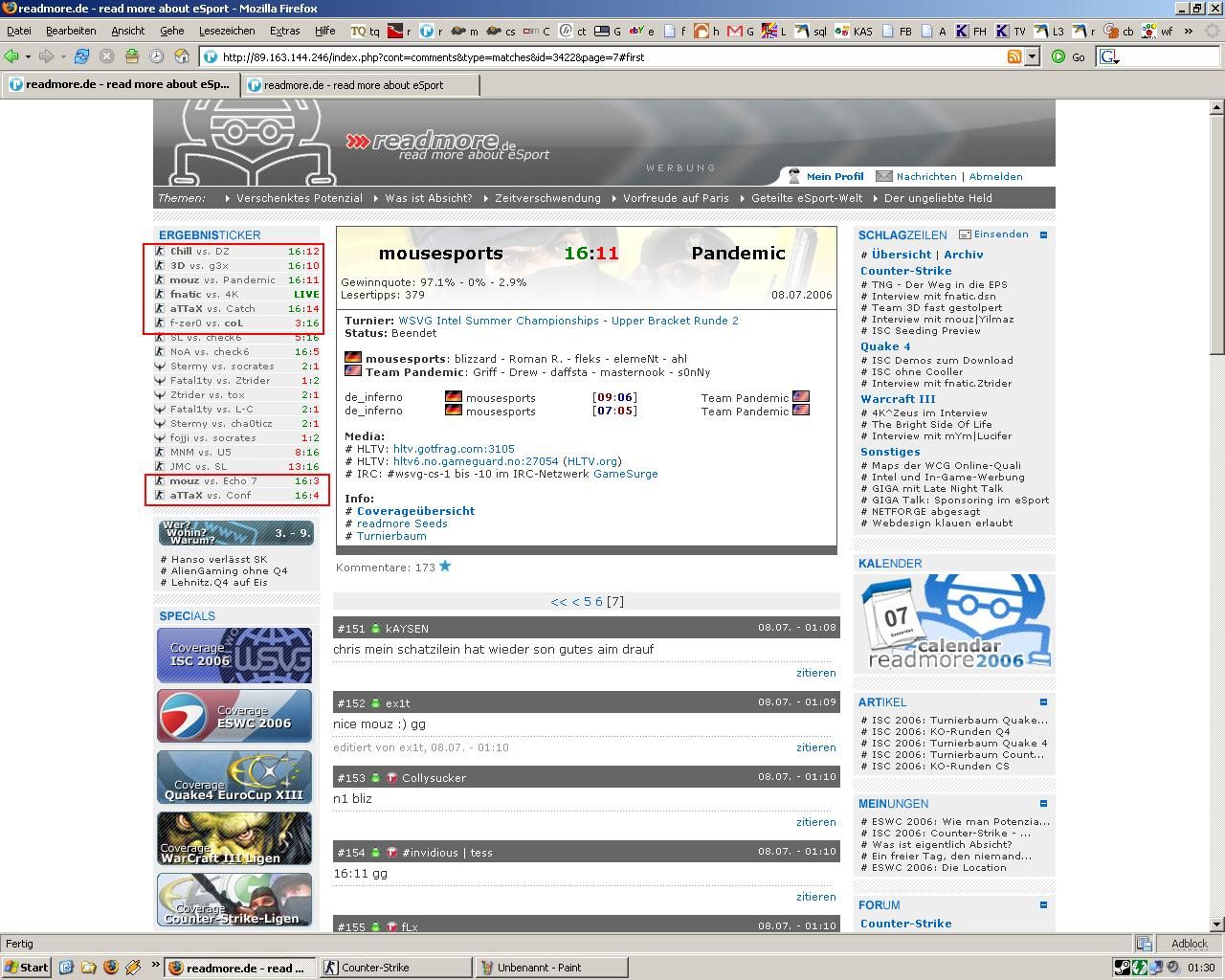Screen dimensions: 1225x980
Task: Click zitieren under kAYSEN's comment
Action: tap(815, 673)
